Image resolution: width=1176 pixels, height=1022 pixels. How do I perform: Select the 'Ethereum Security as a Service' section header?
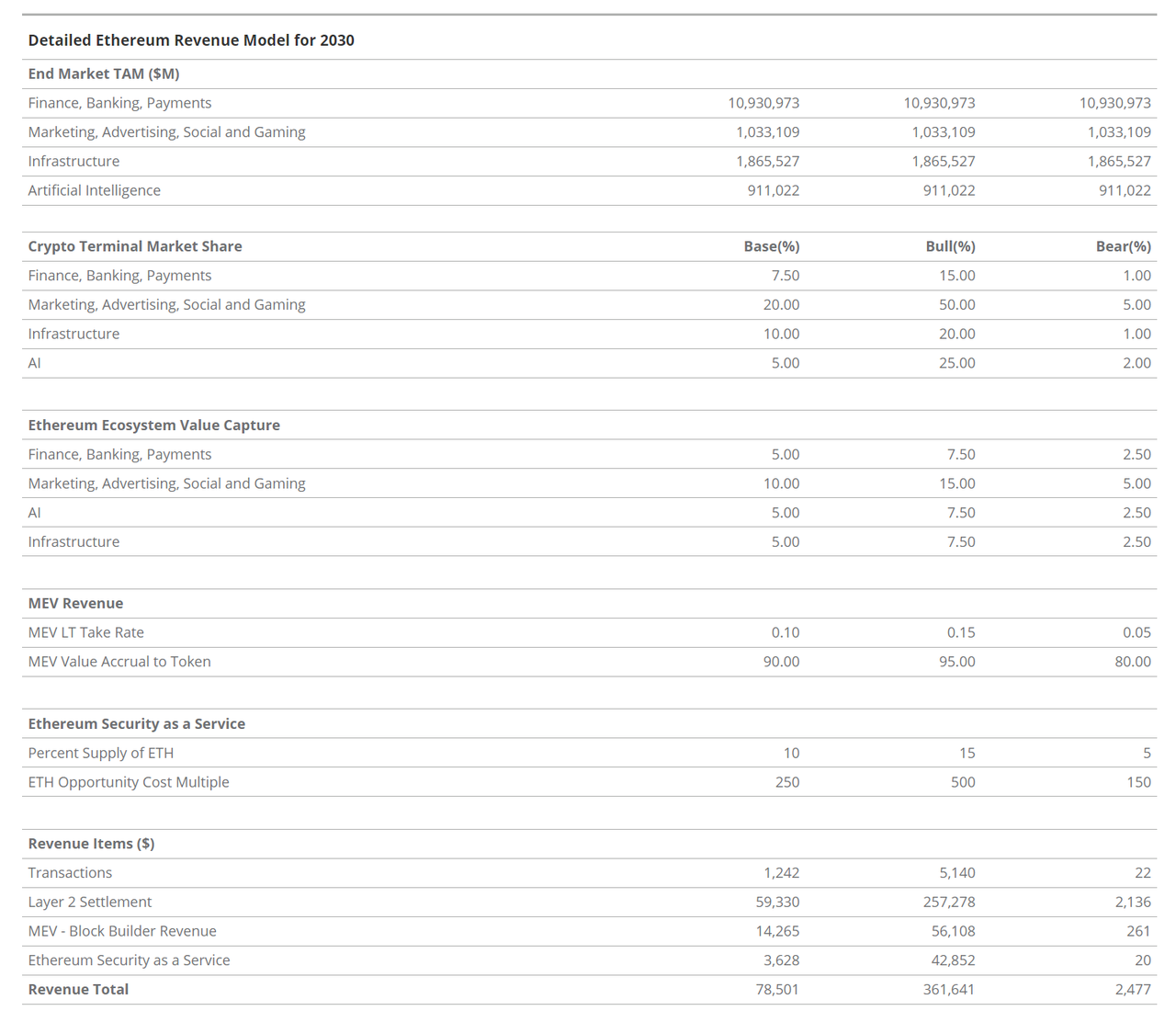(x=137, y=724)
